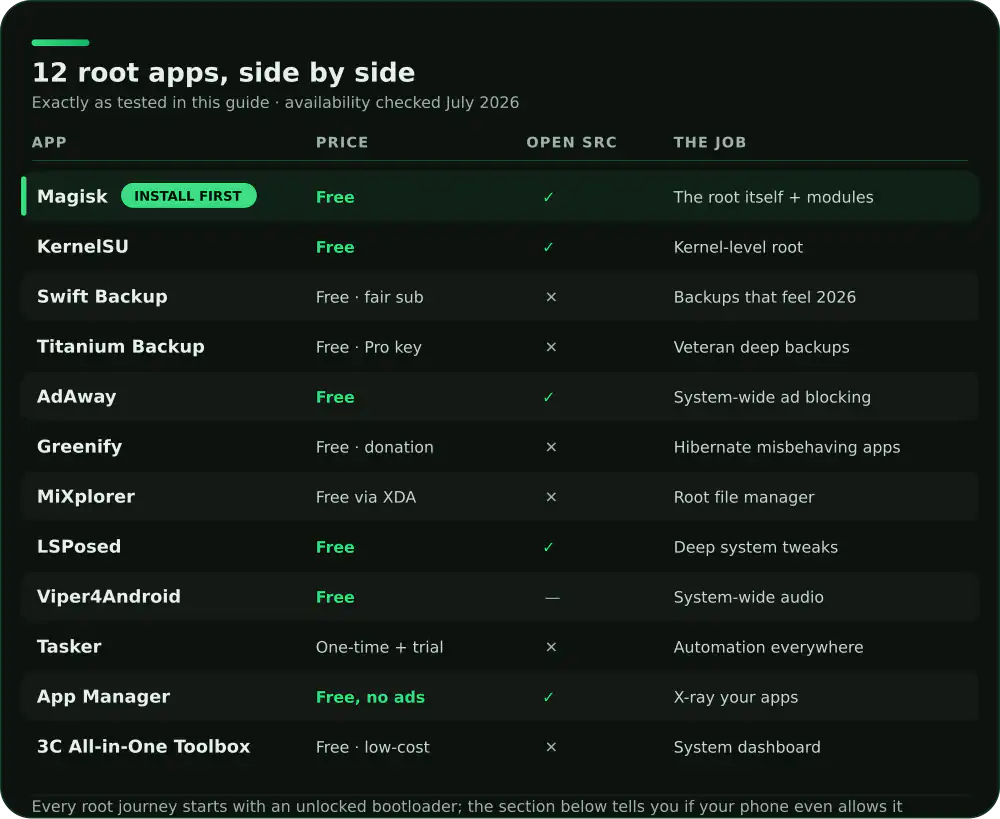Click the Free price in the AdAway row
Screen dimensions: 1000x819
click(x=335, y=397)
